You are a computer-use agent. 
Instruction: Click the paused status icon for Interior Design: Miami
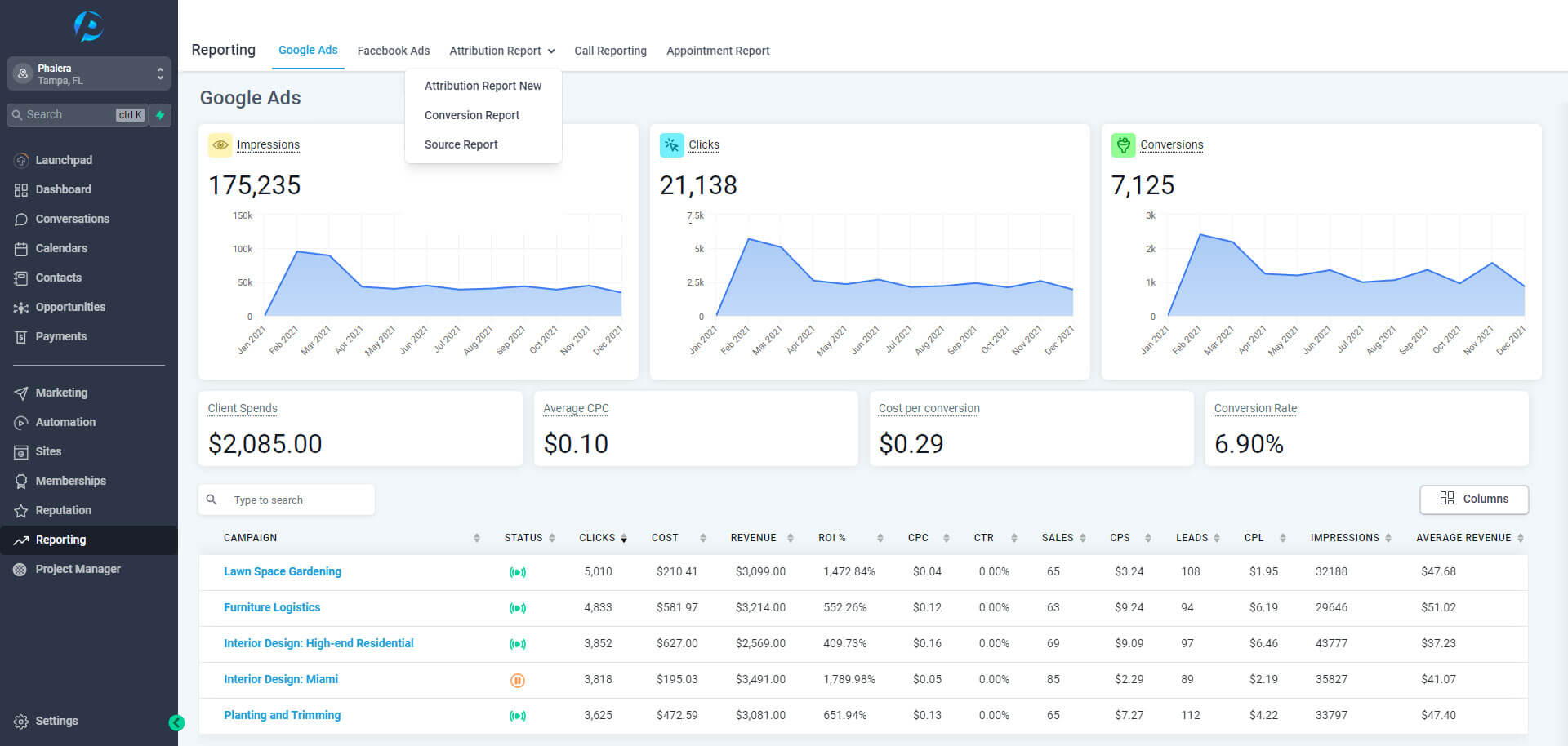click(x=517, y=680)
